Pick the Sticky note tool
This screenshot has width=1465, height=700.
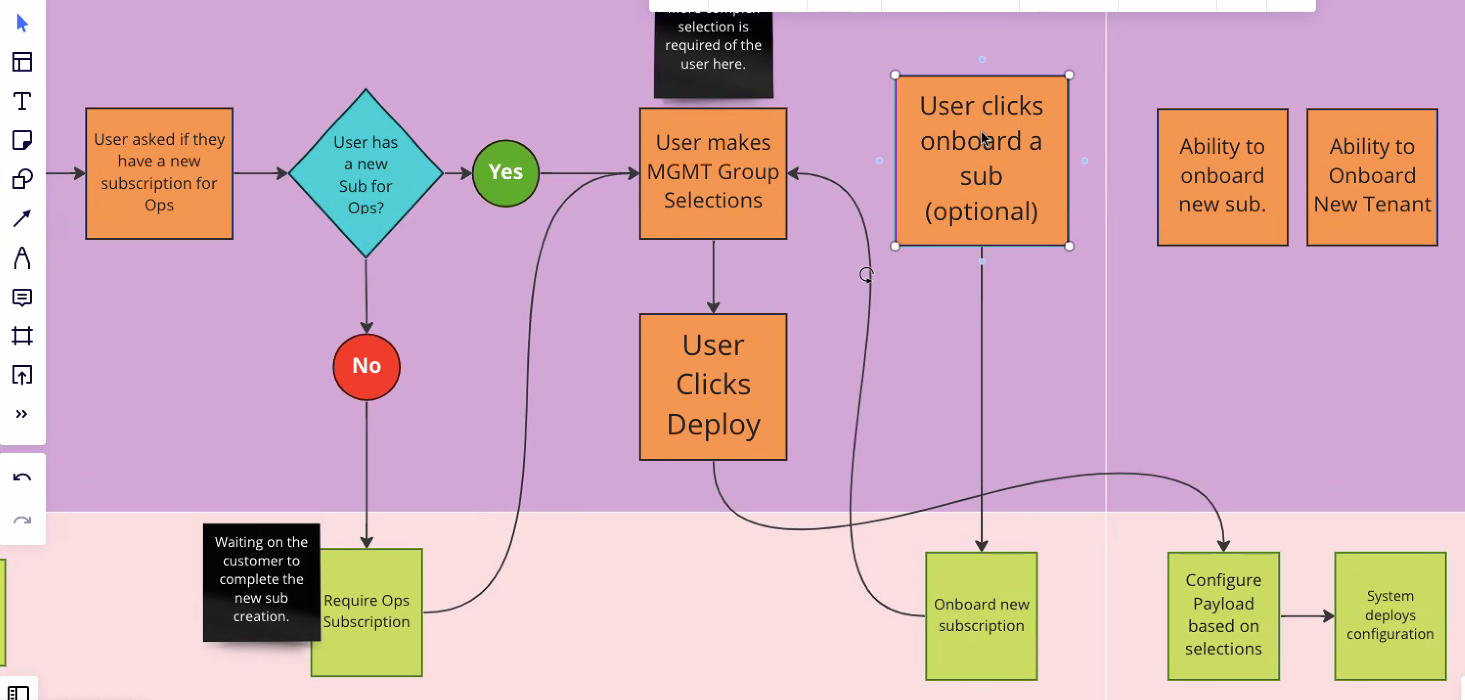pos(22,140)
